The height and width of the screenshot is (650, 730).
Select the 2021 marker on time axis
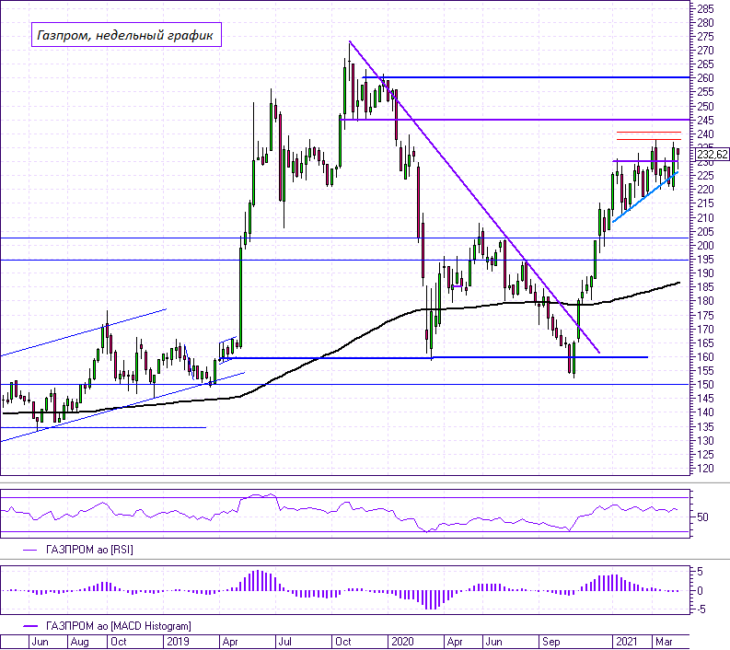tap(627, 642)
